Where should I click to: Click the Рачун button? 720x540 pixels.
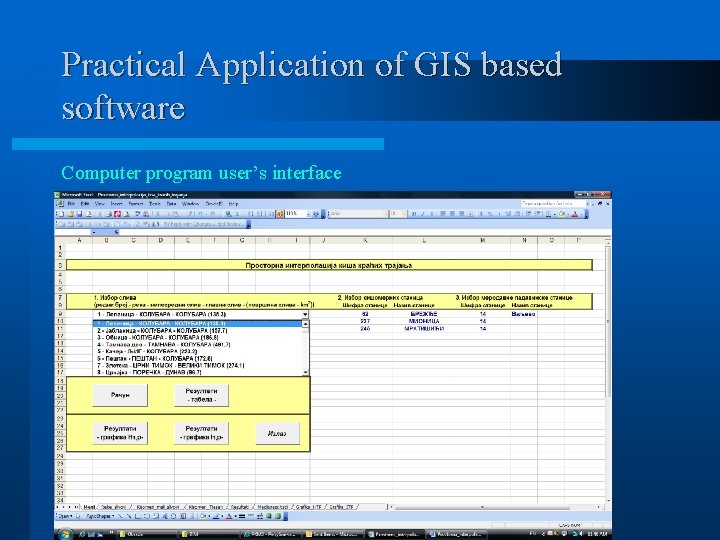point(120,395)
